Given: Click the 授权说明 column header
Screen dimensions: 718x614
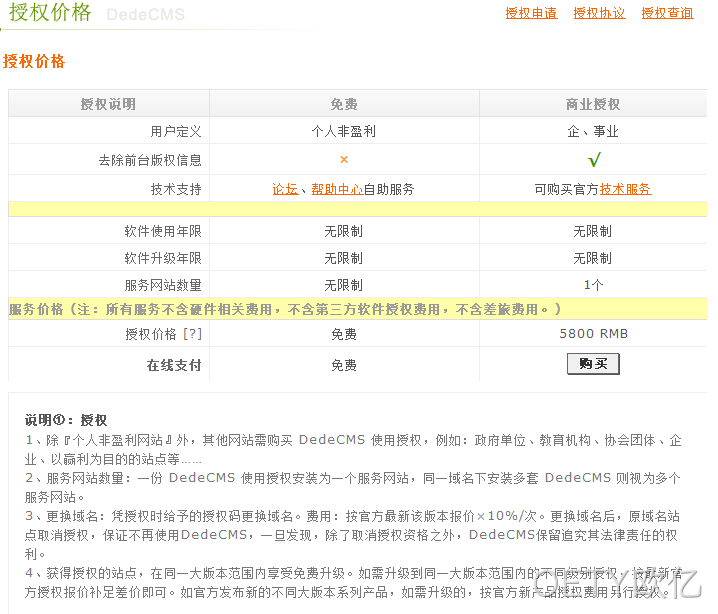Looking at the screenshot, I should [109, 104].
